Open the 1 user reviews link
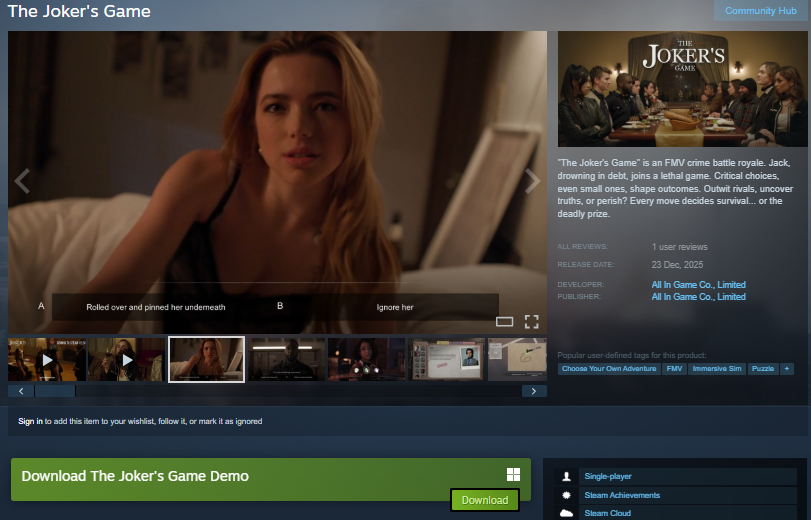The width and height of the screenshot is (811, 520). (679, 247)
